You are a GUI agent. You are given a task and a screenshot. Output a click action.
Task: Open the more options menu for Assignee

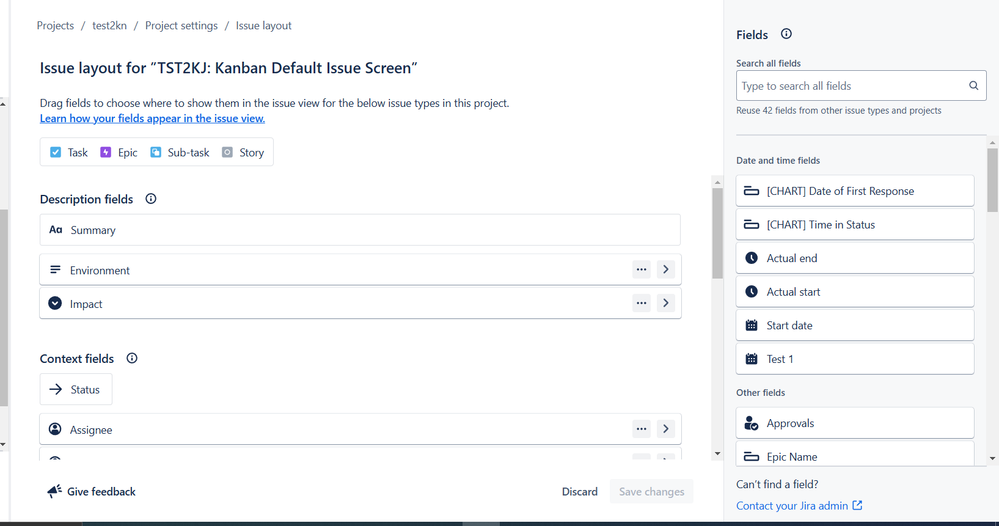point(642,429)
